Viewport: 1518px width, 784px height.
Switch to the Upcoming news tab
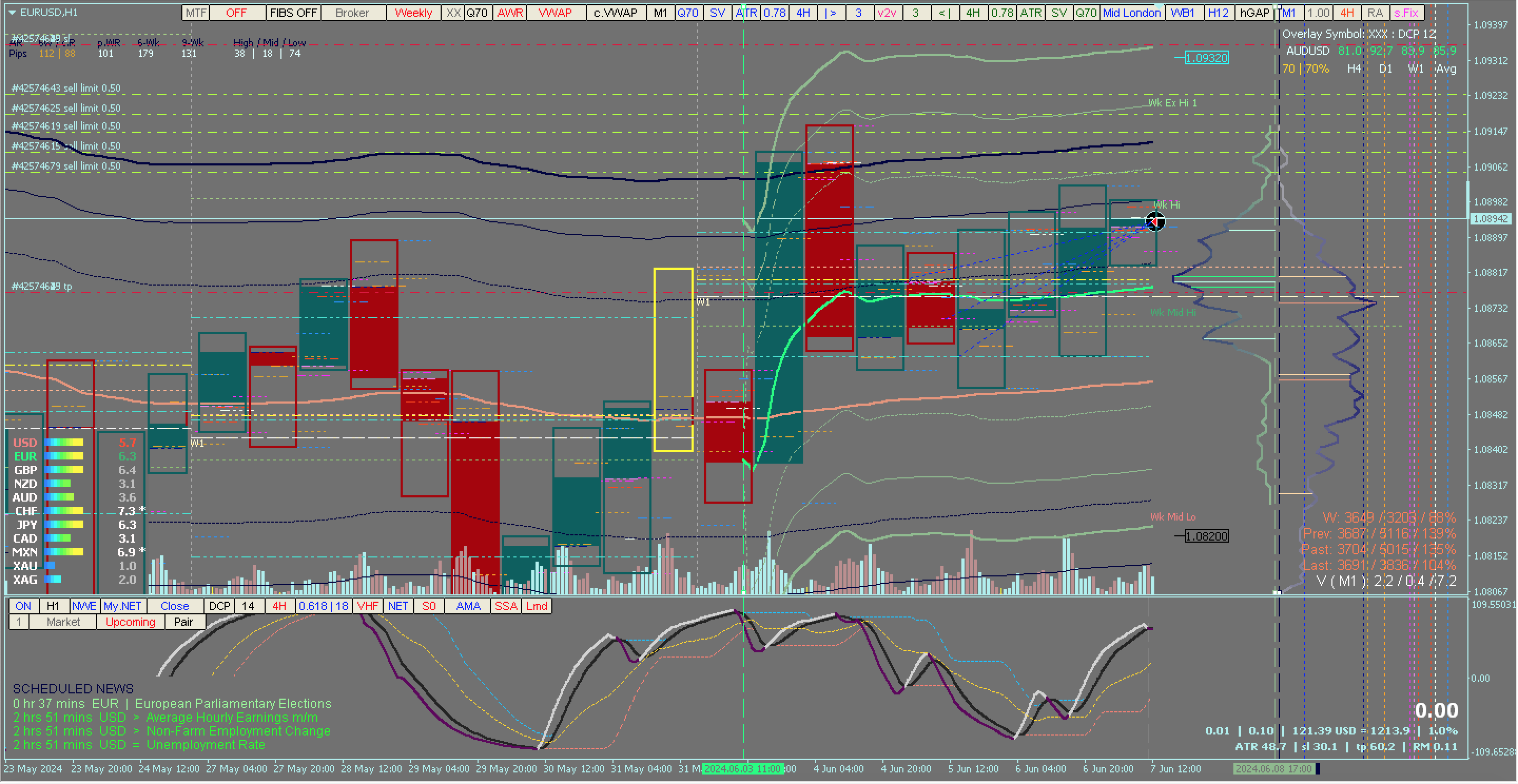pos(130,622)
